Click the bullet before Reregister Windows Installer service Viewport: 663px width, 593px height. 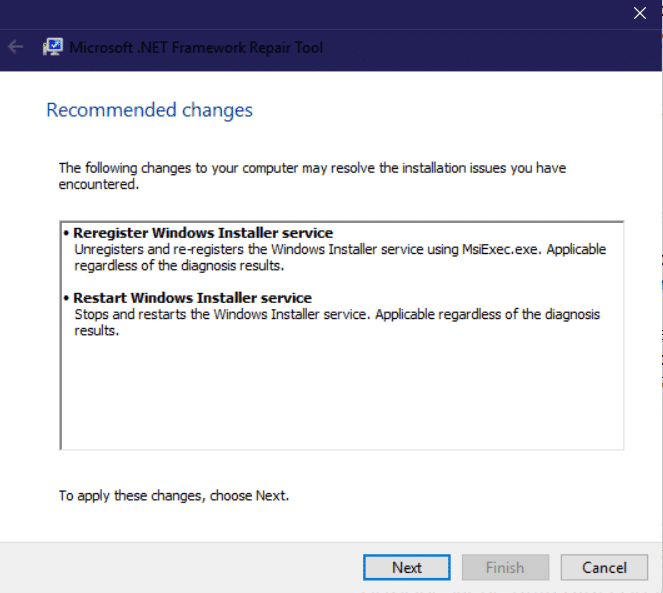66,233
